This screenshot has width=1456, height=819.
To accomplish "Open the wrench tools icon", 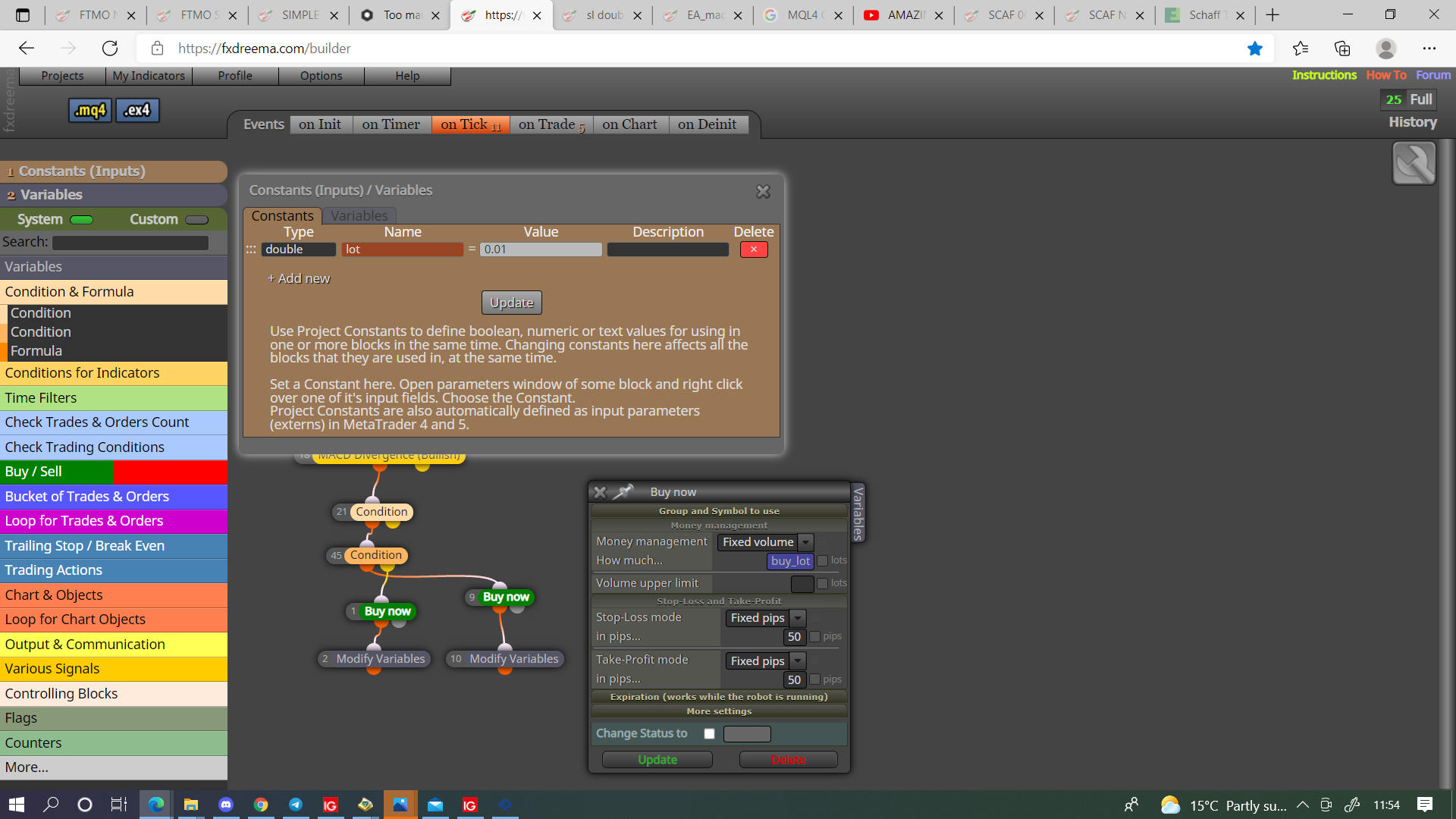I will coord(1414,163).
